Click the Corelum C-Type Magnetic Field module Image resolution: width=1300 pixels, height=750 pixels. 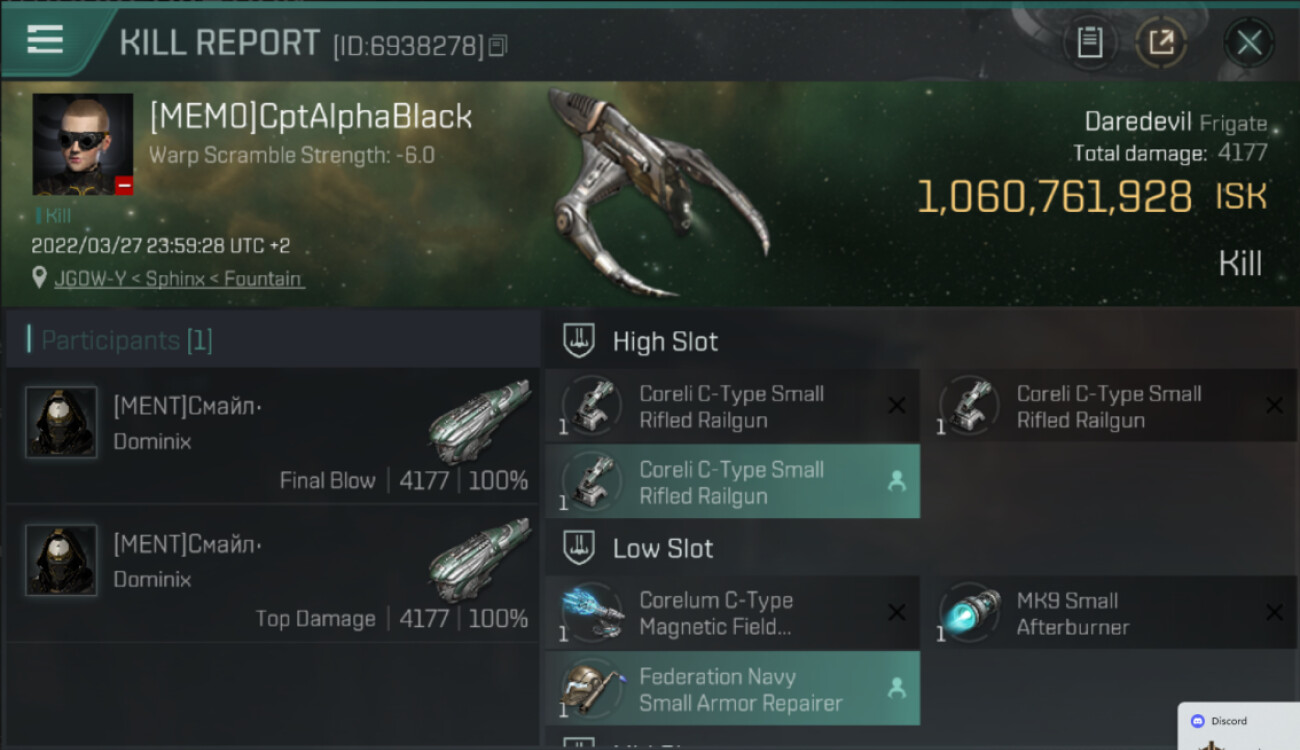tap(732, 613)
